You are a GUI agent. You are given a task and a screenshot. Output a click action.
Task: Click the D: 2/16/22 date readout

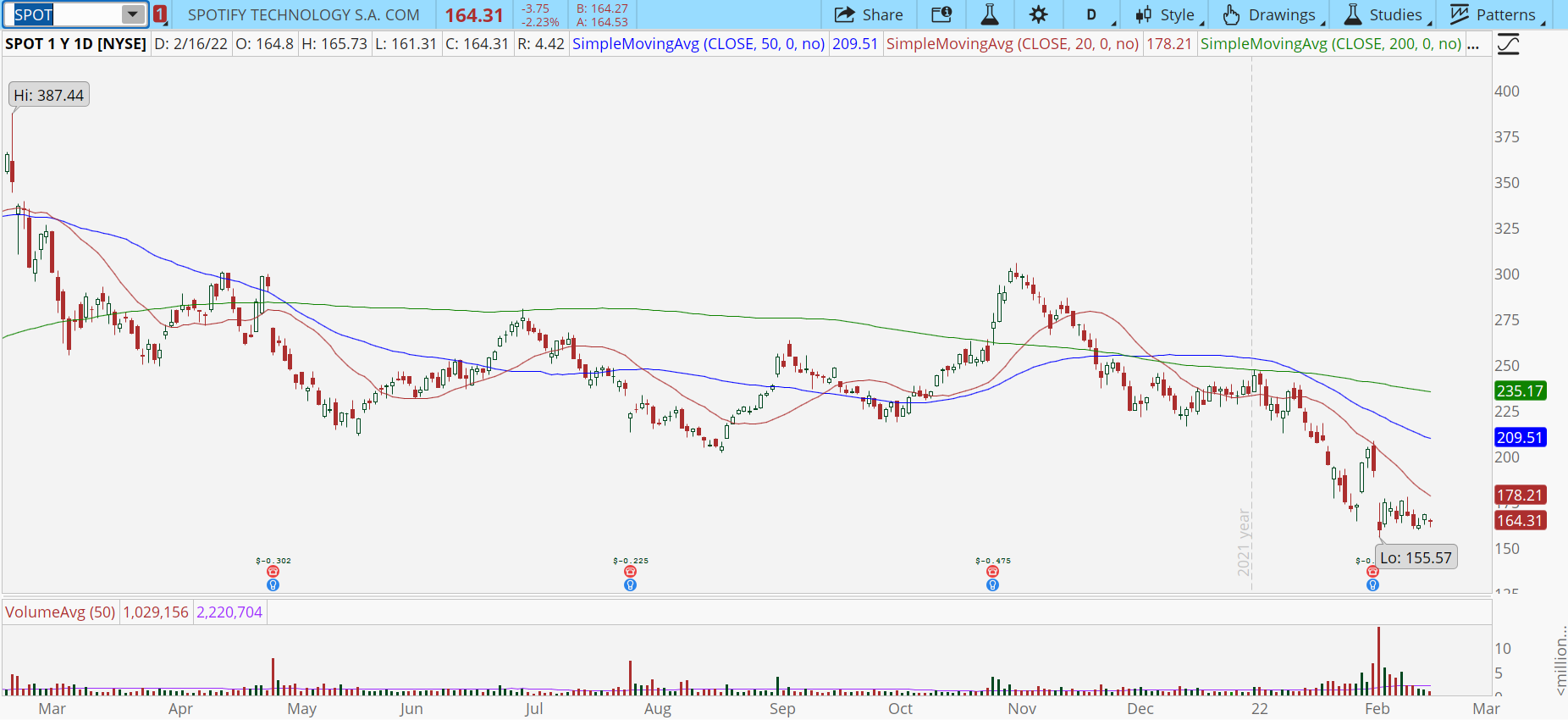[x=190, y=44]
